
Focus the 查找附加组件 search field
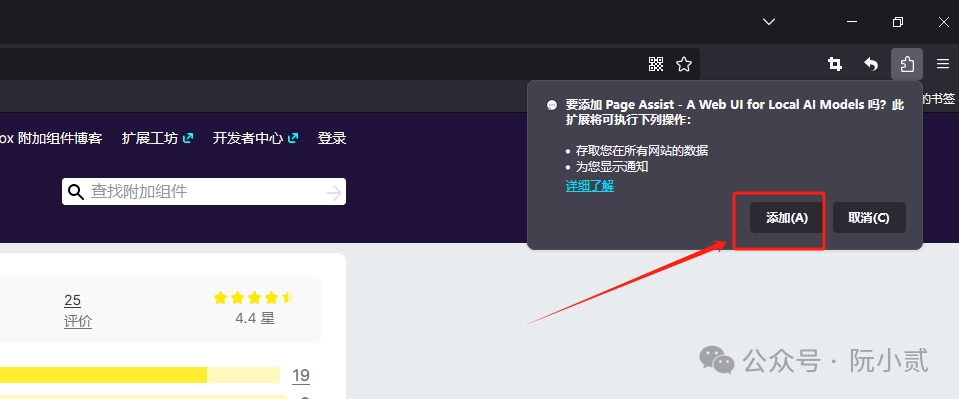(204, 192)
